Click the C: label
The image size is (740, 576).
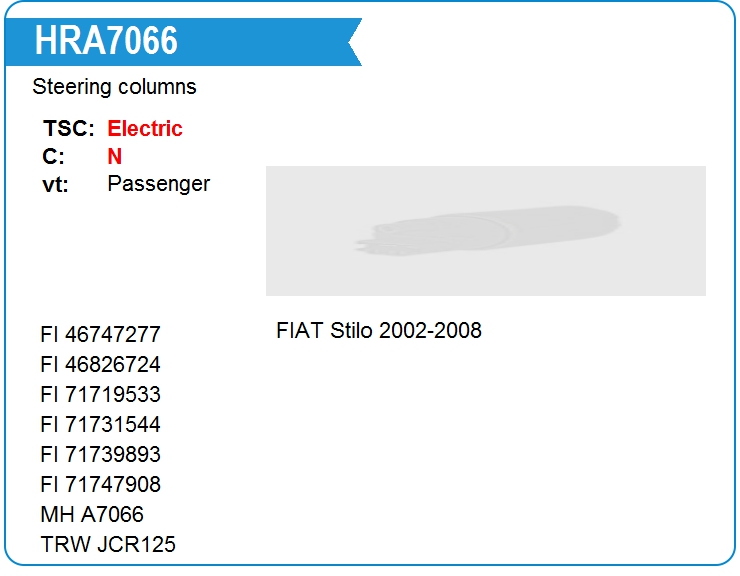click(53, 156)
